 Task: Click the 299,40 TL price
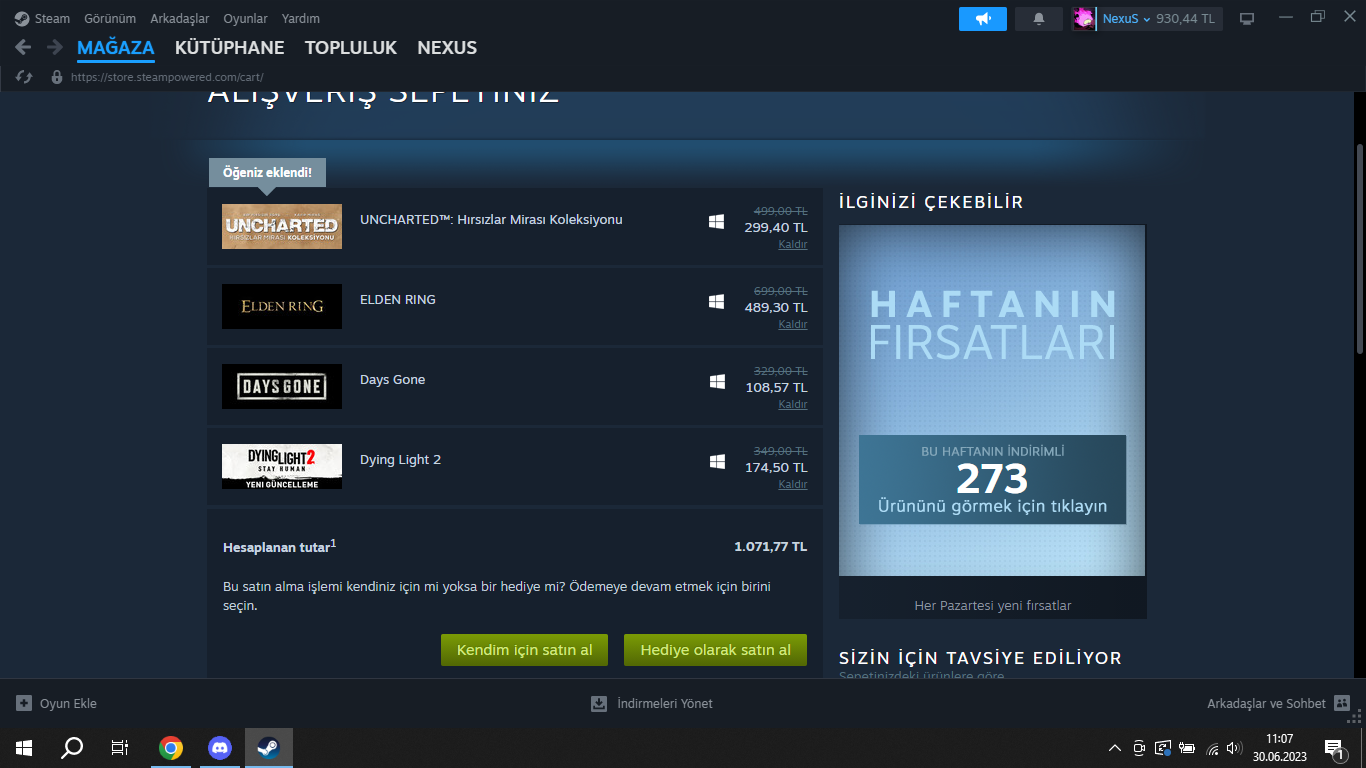776,227
